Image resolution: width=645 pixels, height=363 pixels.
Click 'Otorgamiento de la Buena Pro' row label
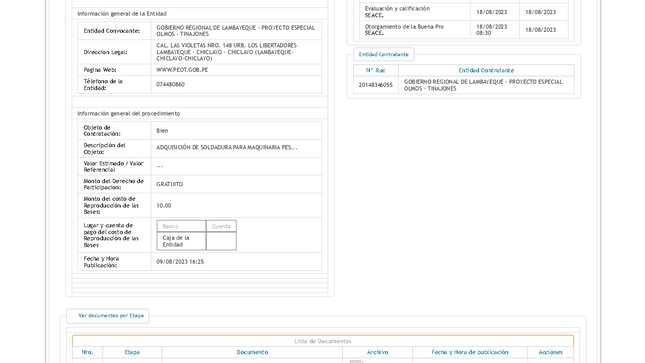coord(404,30)
